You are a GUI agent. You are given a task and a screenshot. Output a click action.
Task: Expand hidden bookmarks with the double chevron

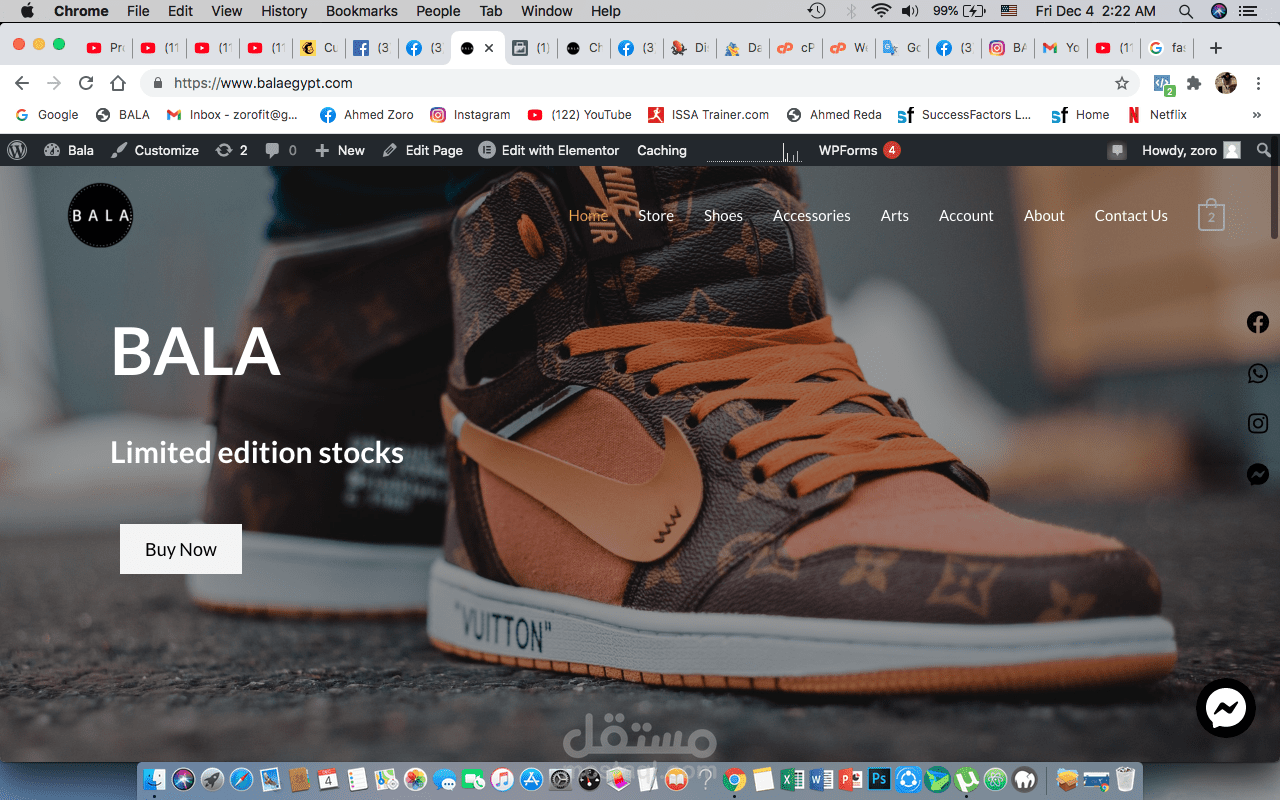click(1256, 115)
